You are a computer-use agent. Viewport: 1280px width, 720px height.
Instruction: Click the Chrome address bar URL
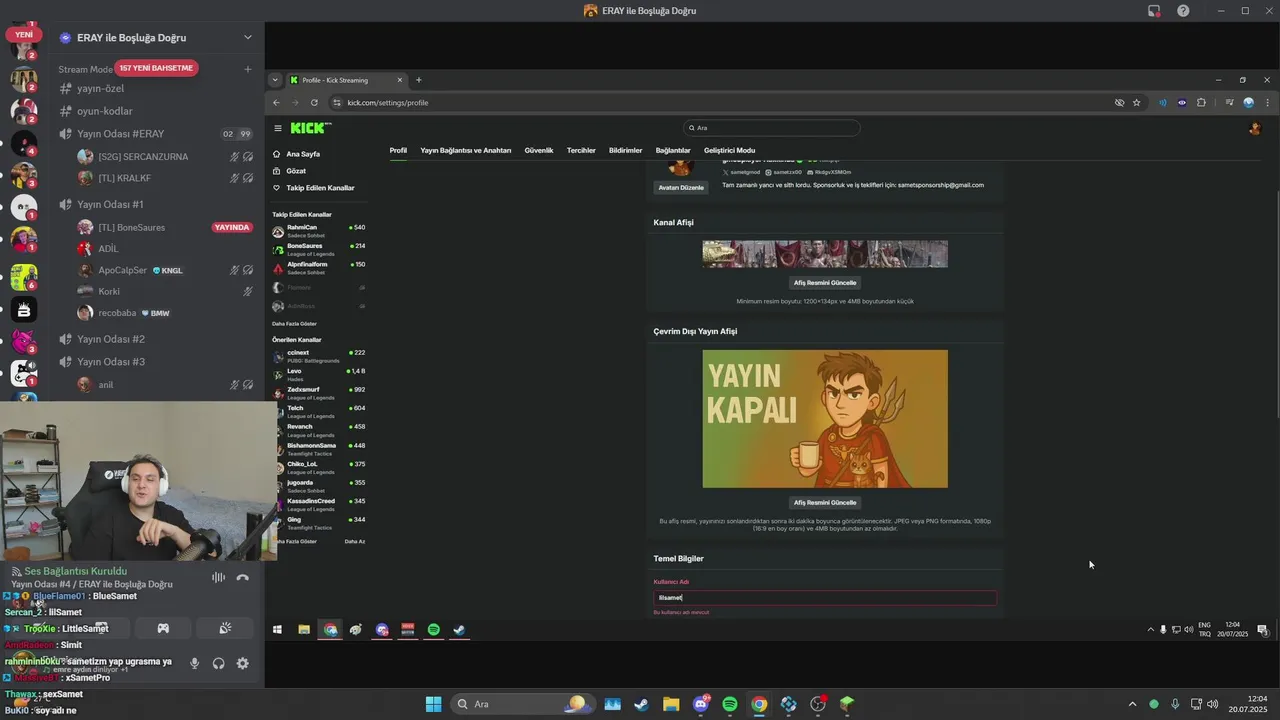pos(388,102)
